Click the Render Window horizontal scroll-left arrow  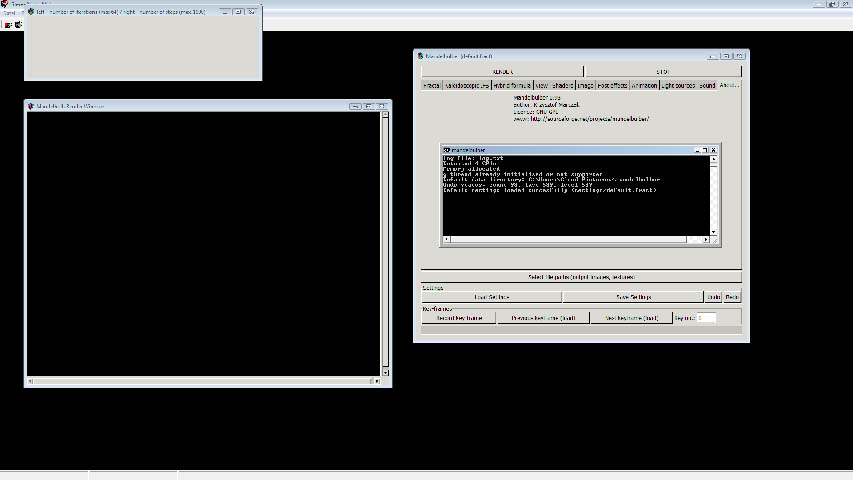click(30, 381)
